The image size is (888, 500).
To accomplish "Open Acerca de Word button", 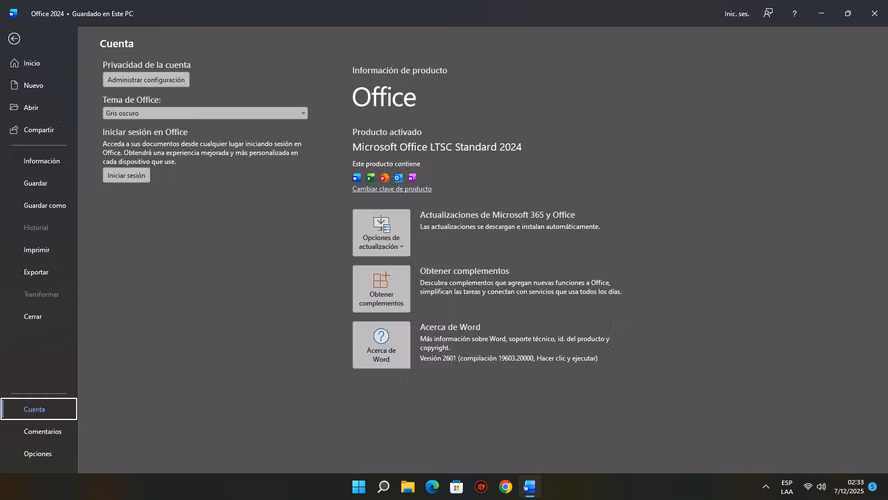I will point(381,345).
